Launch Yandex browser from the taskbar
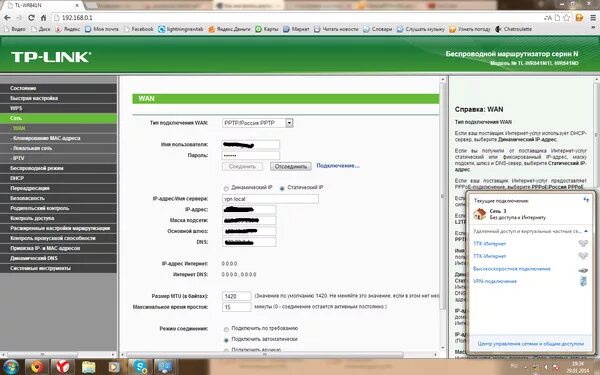This screenshot has width=600, height=375. pos(62,367)
